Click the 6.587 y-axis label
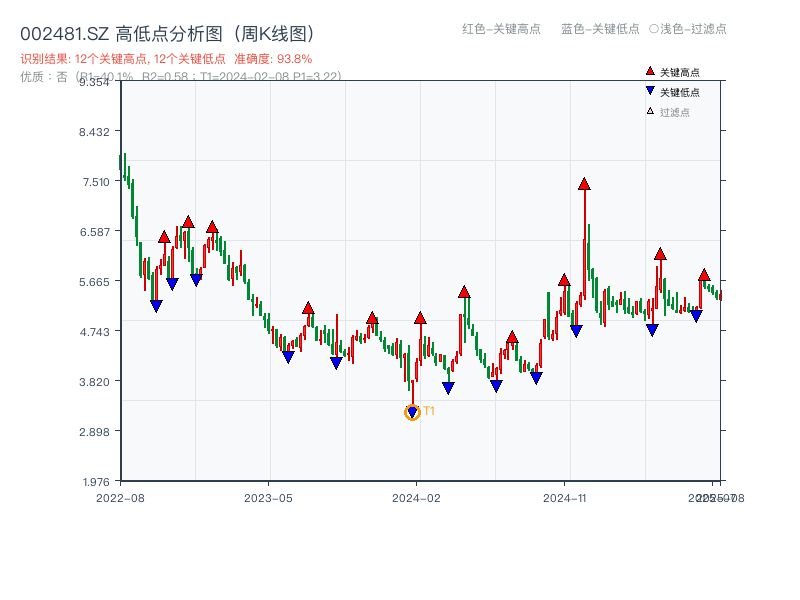The height and width of the screenshot is (600, 800). pos(94,232)
